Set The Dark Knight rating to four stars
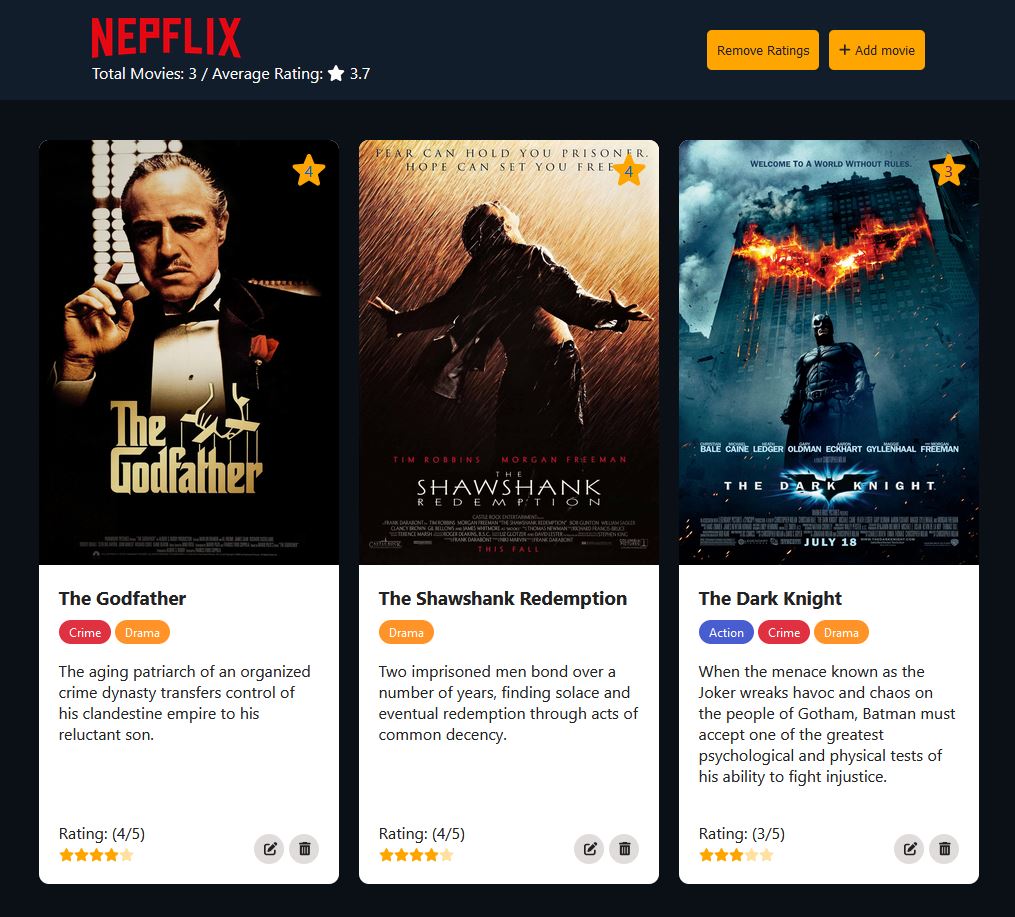The width and height of the screenshot is (1015, 917). [752, 855]
